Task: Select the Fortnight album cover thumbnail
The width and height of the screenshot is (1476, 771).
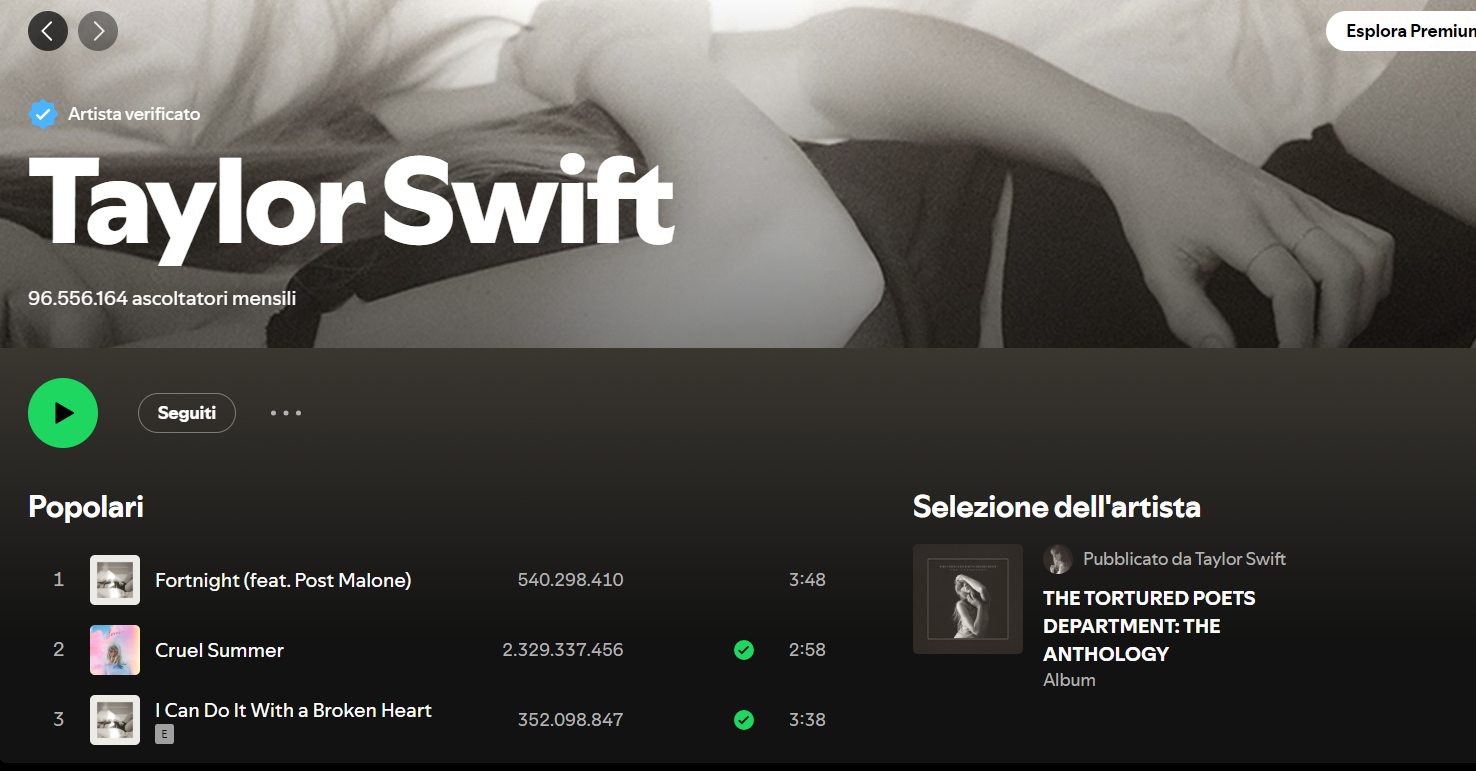Action: click(115, 580)
